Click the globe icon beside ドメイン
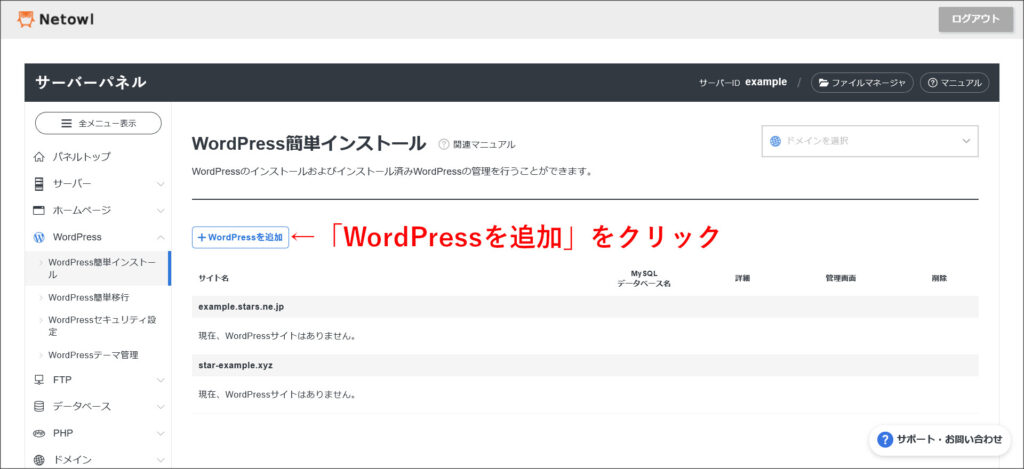This screenshot has height=469, width=1024. pyautogui.click(x=39, y=460)
